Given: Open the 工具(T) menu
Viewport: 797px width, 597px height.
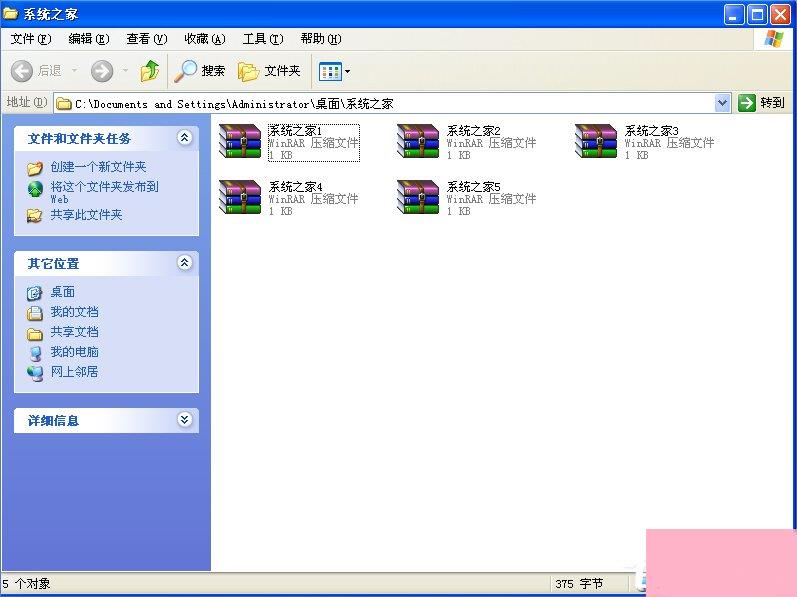Looking at the screenshot, I should (263, 39).
